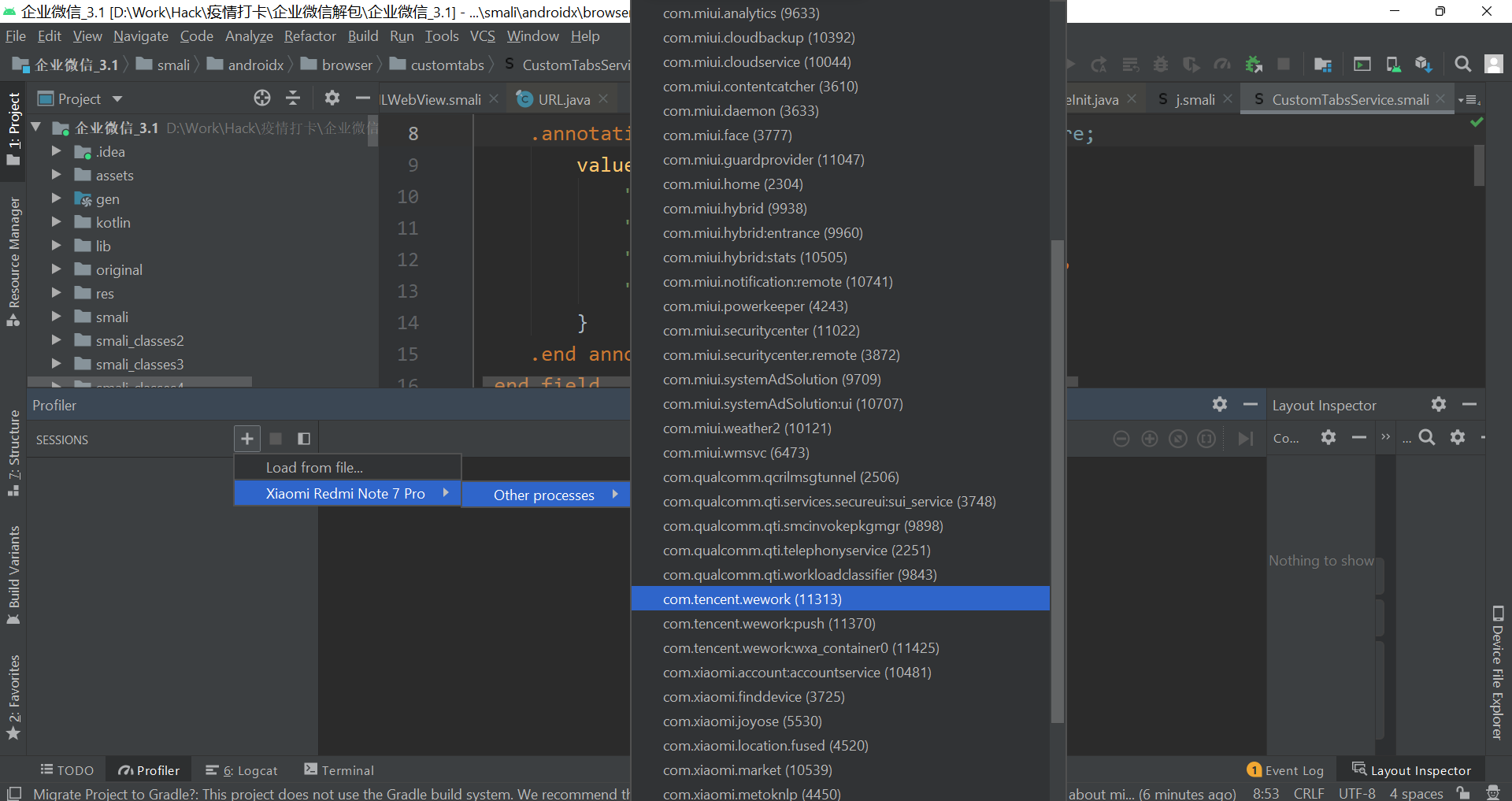Screen dimensions: 1512x801
Task: Expand hidden items via double chevron
Action: tap(1386, 437)
